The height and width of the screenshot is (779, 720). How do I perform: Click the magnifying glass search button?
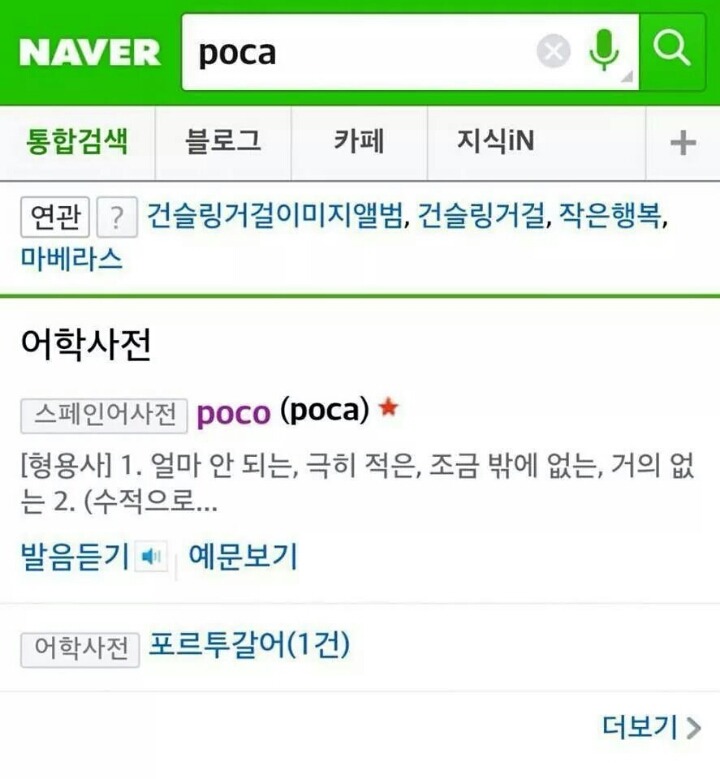click(672, 52)
